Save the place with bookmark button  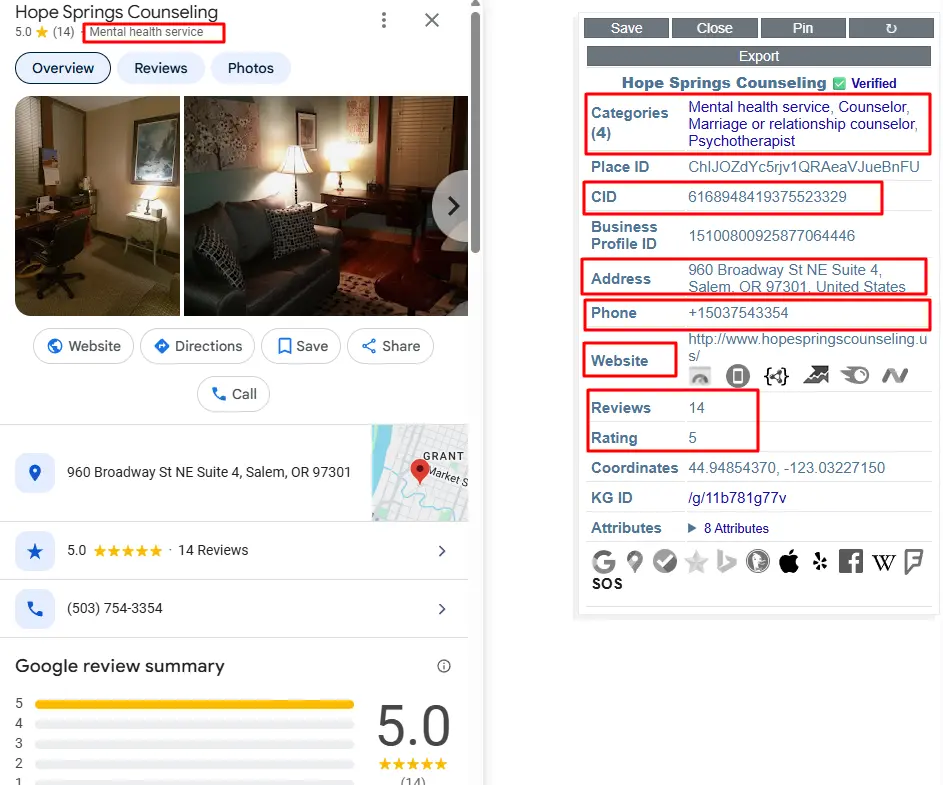click(x=301, y=346)
